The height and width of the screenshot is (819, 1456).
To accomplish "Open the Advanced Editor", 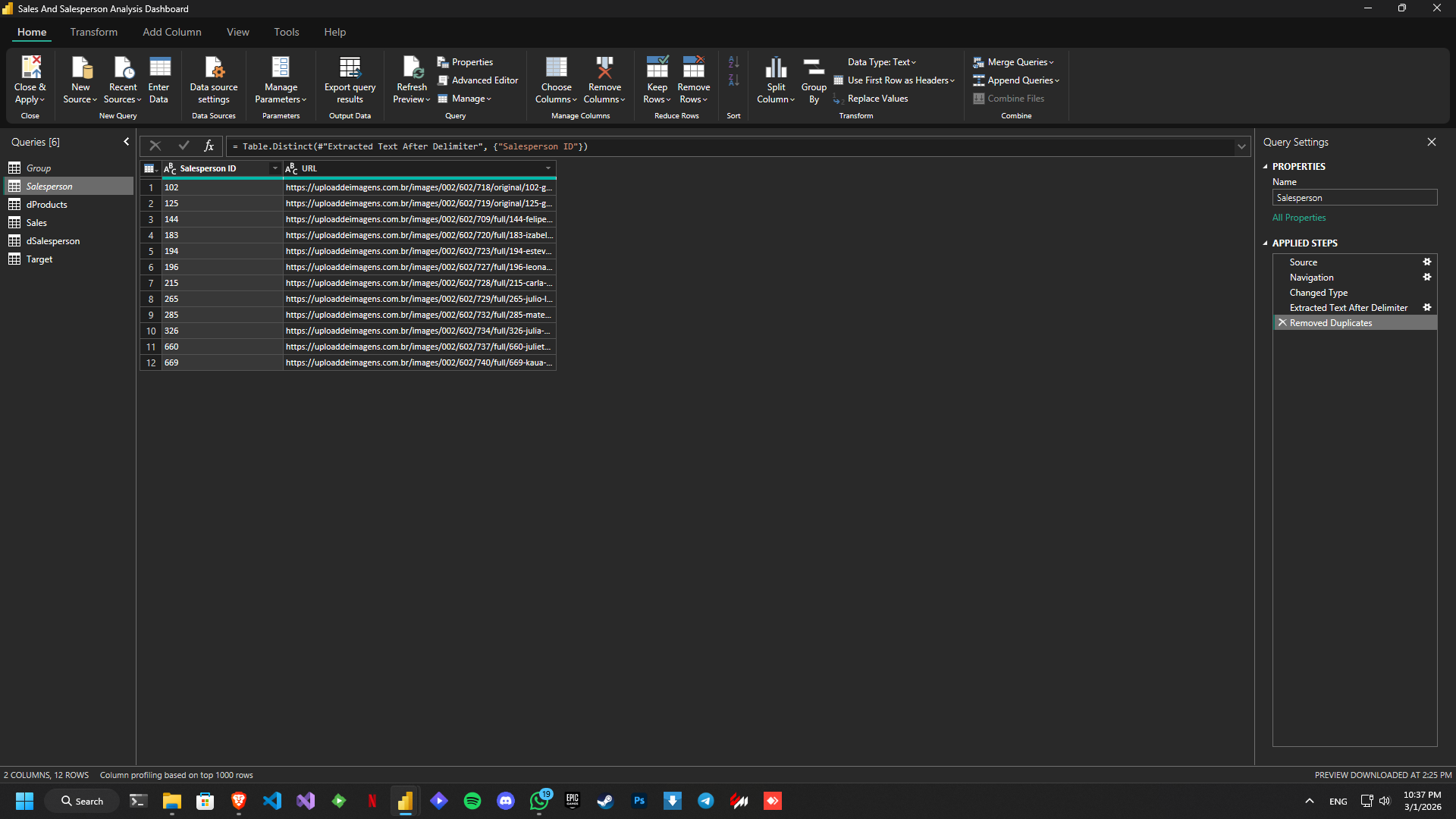I will 478,80.
